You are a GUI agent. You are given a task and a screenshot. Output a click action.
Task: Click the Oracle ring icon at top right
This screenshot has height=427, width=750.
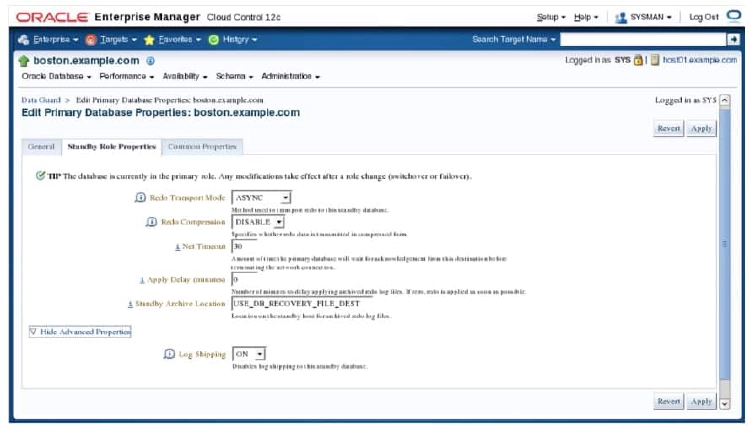[734, 16]
